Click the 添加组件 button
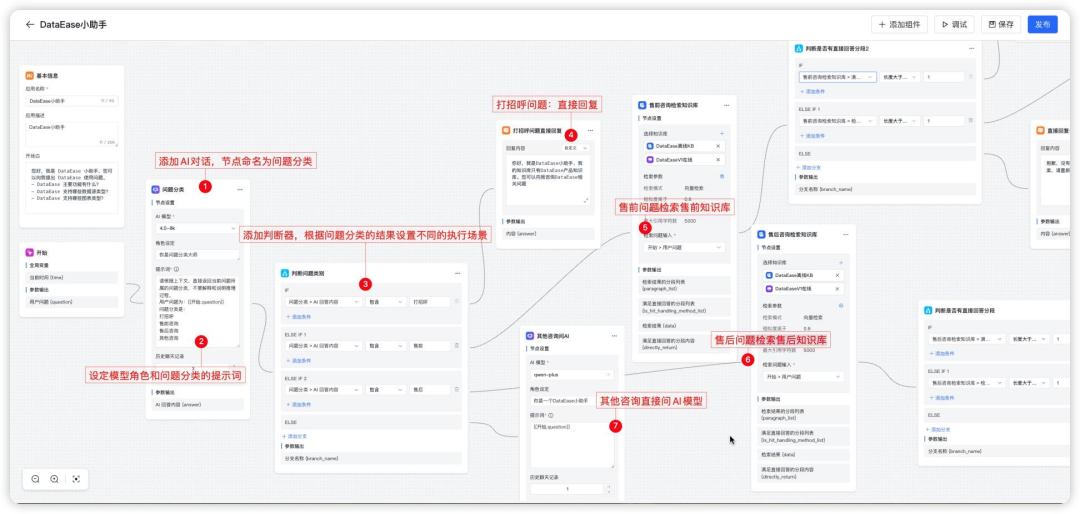 (x=900, y=24)
